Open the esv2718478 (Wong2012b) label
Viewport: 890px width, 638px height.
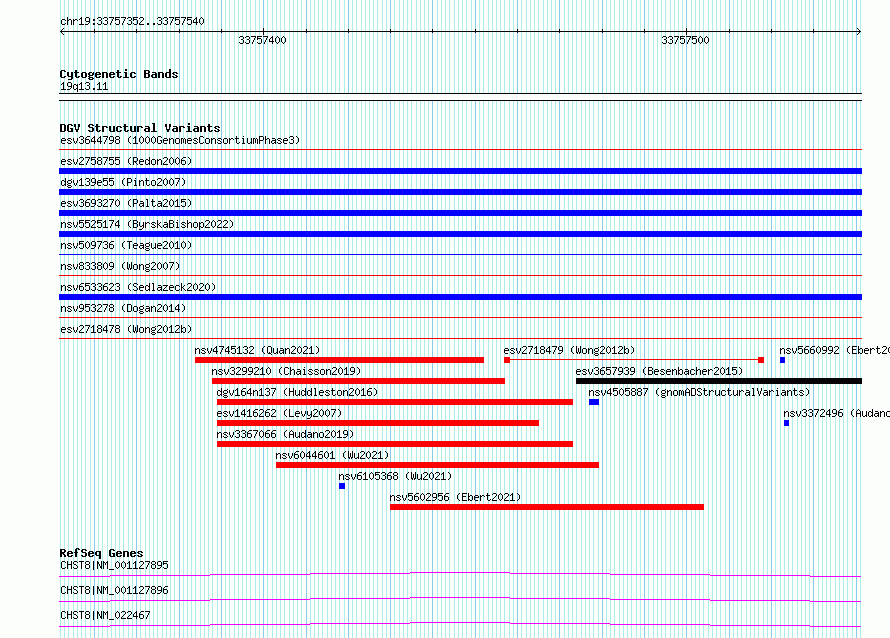pos(126,329)
